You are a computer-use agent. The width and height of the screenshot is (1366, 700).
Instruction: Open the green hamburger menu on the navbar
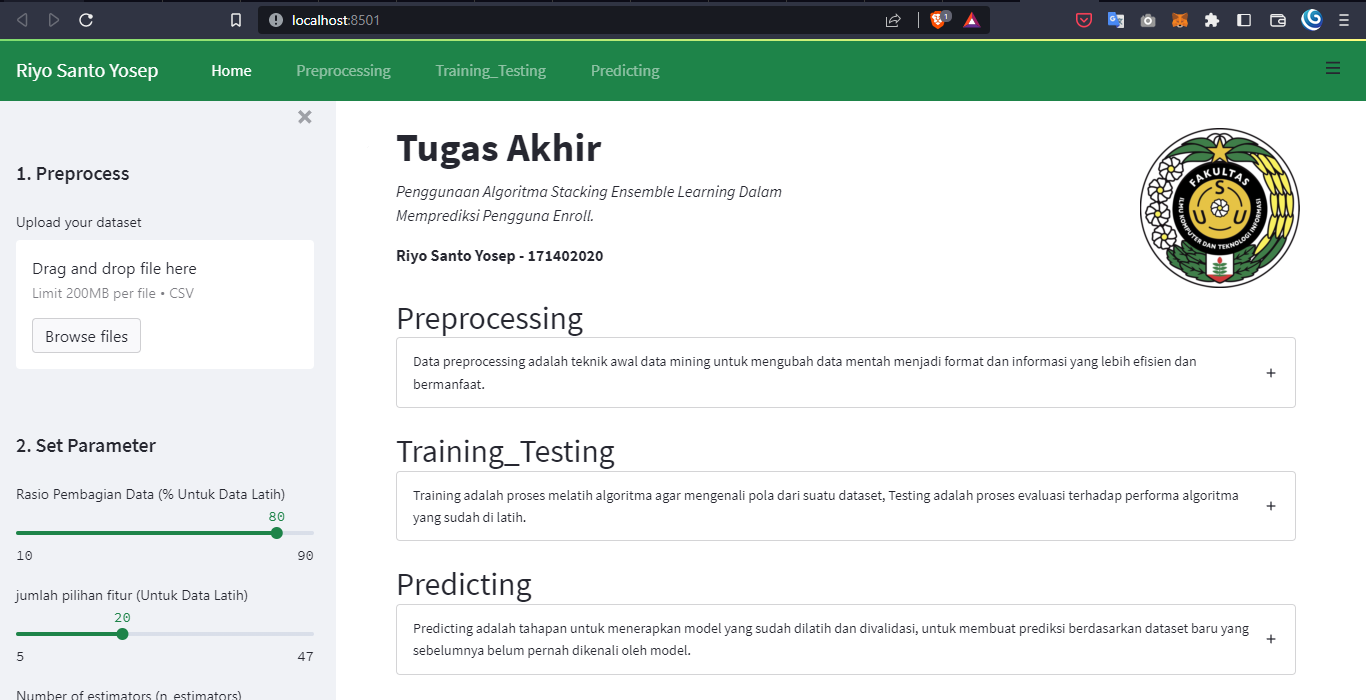(x=1332, y=68)
